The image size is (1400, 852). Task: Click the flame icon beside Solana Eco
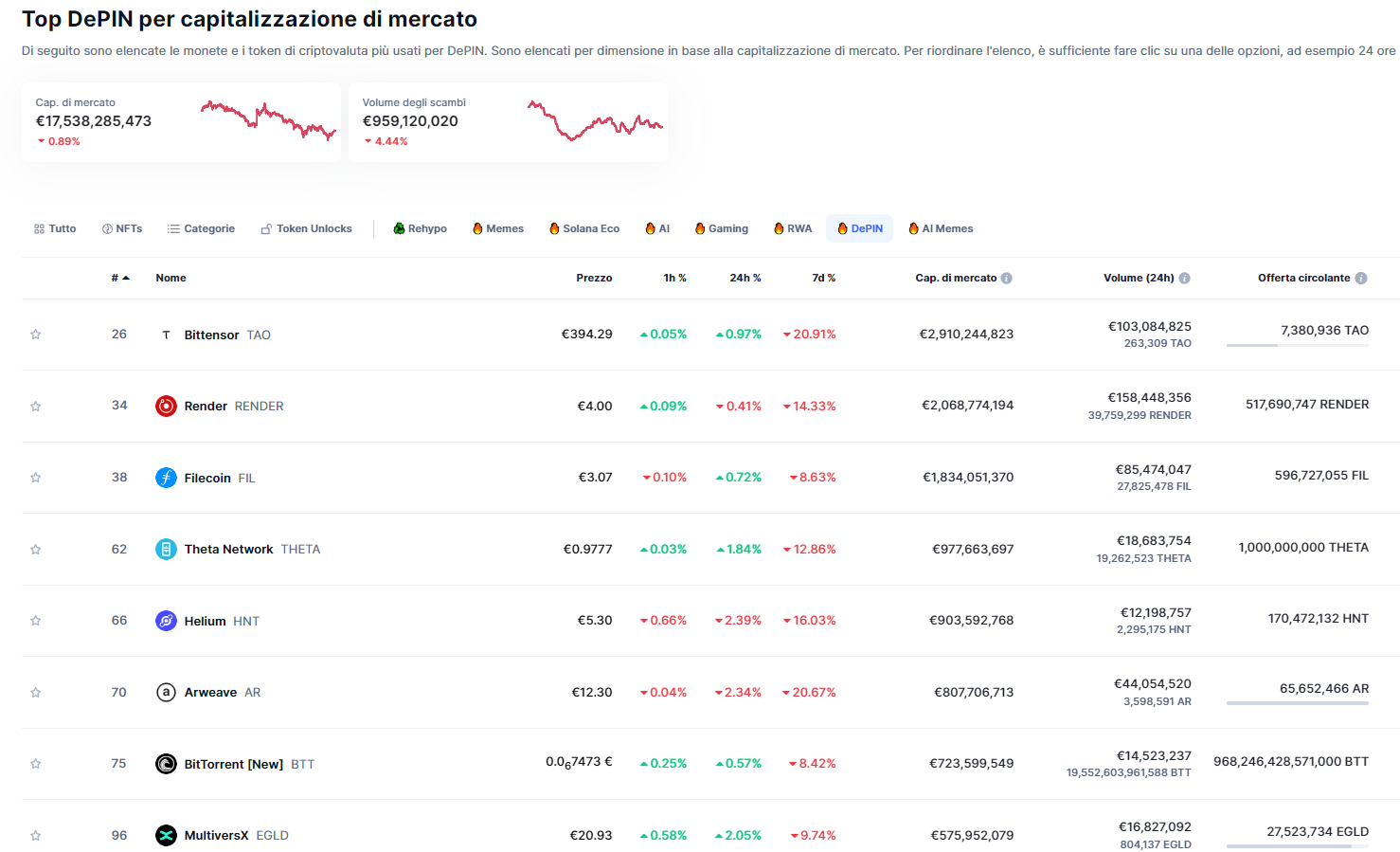click(555, 228)
